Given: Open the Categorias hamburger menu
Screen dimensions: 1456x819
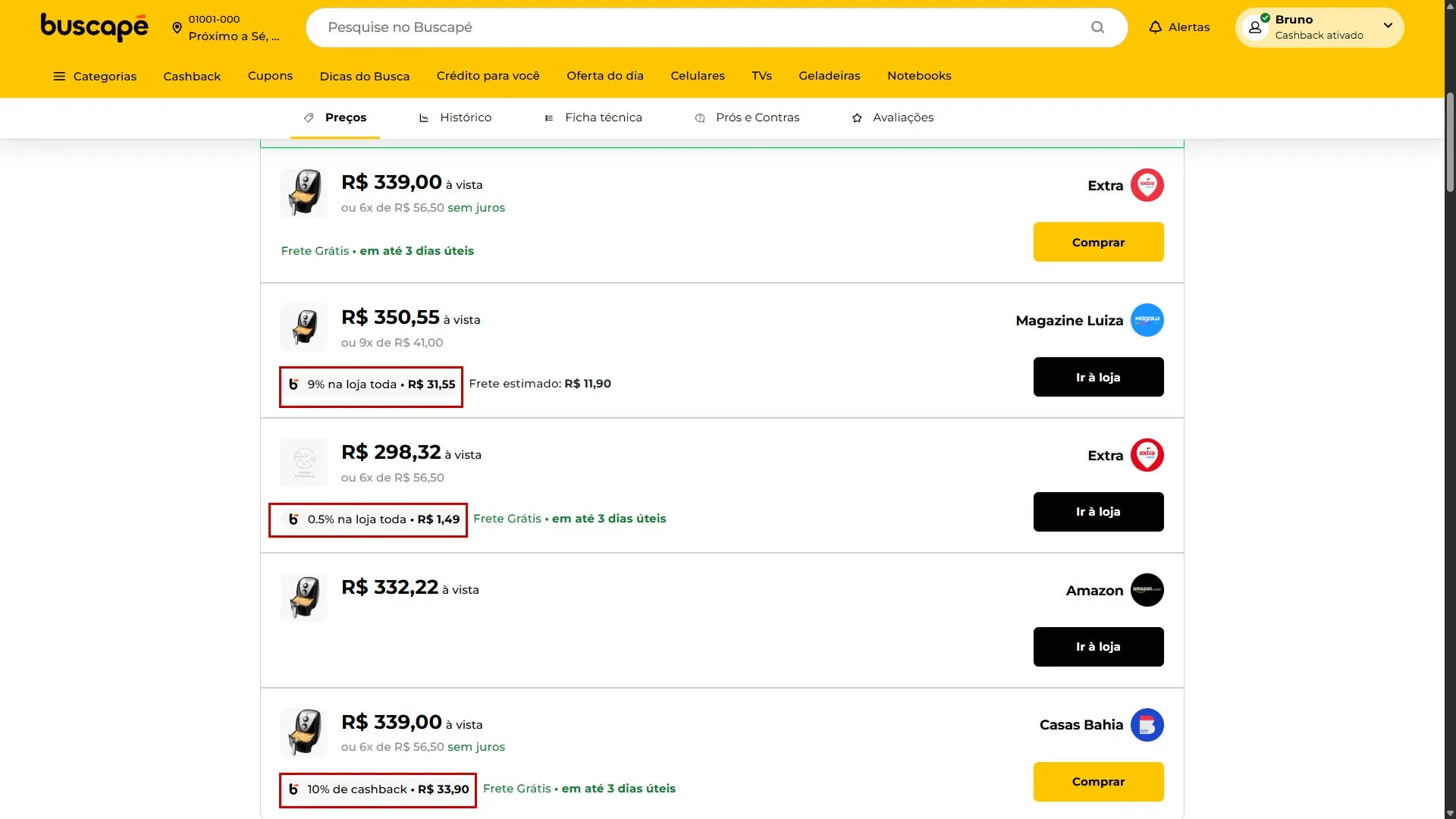Looking at the screenshot, I should tap(58, 76).
